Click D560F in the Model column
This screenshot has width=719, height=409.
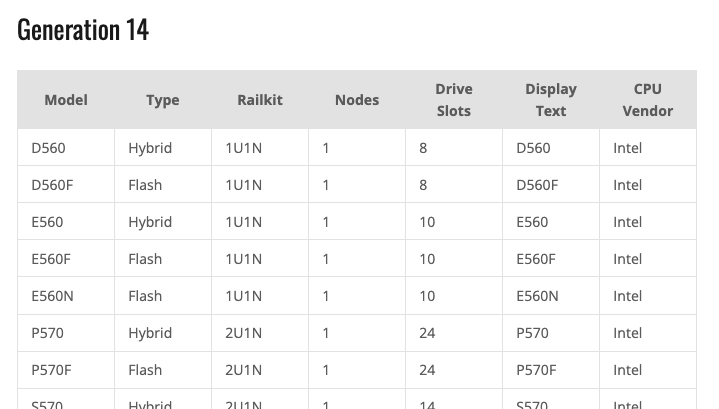pyautogui.click(x=53, y=185)
